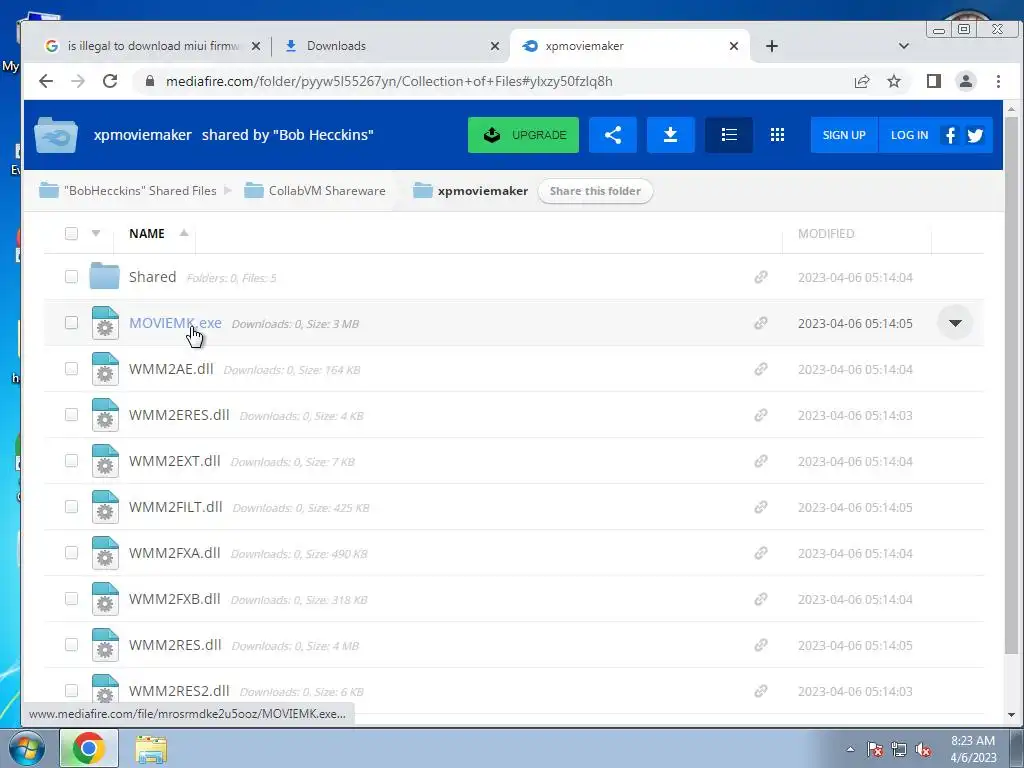The image size is (1024, 768).
Task: Click the page vertical scrollbar
Action: click(1011, 385)
